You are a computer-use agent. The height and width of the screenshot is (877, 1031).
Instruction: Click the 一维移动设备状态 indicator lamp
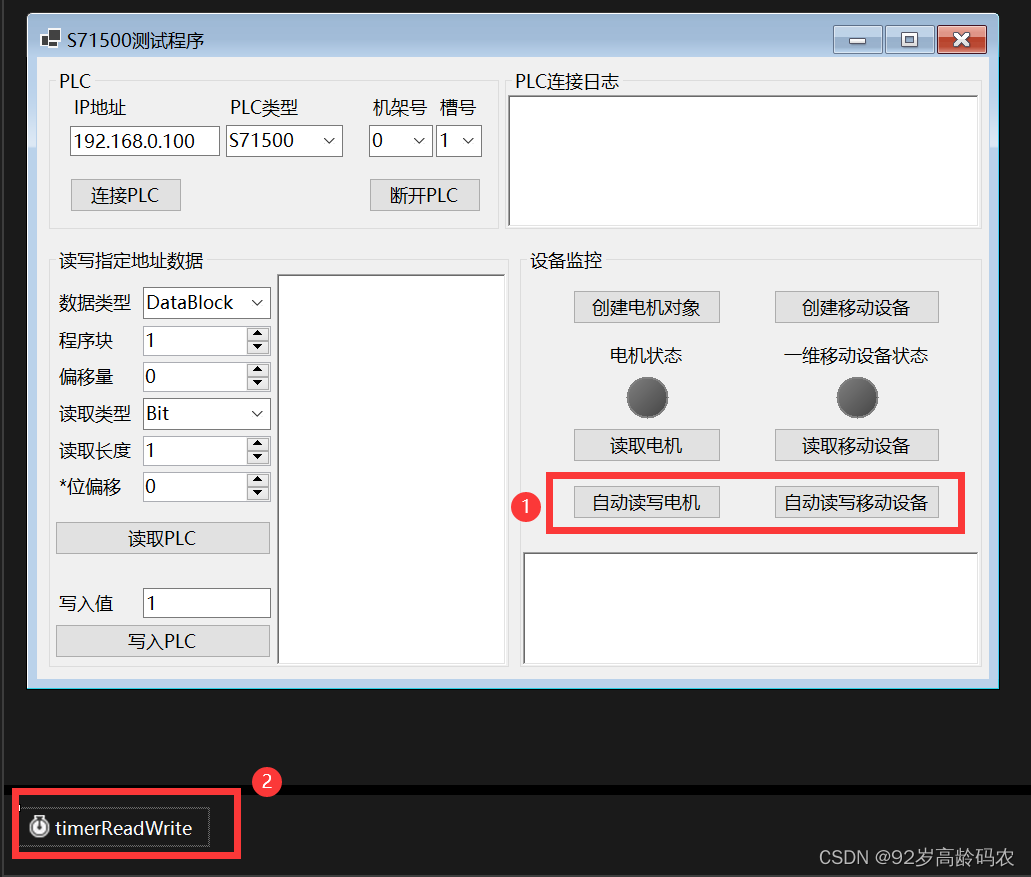point(857,398)
